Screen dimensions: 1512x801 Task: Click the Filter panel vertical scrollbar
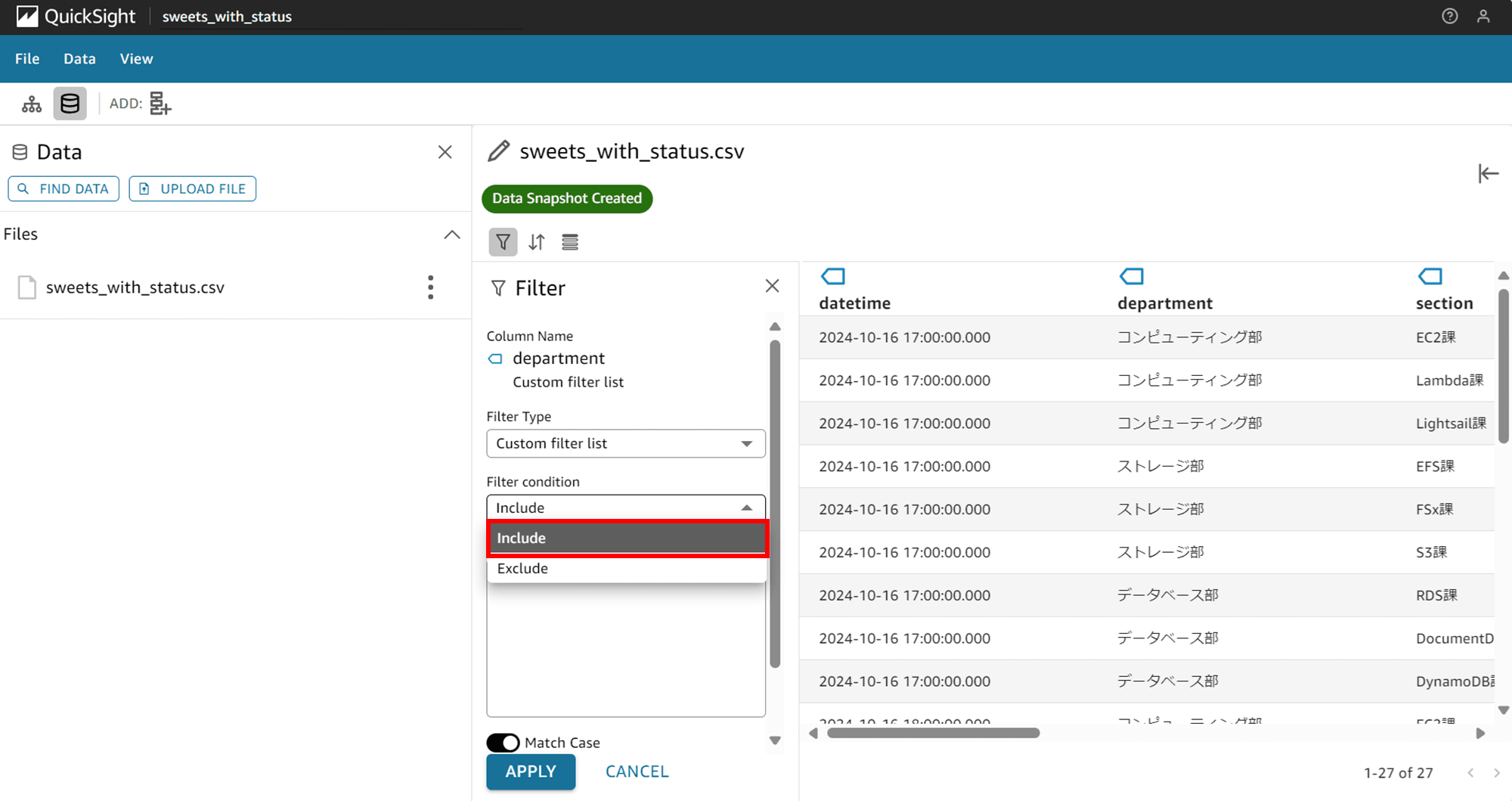[775, 504]
